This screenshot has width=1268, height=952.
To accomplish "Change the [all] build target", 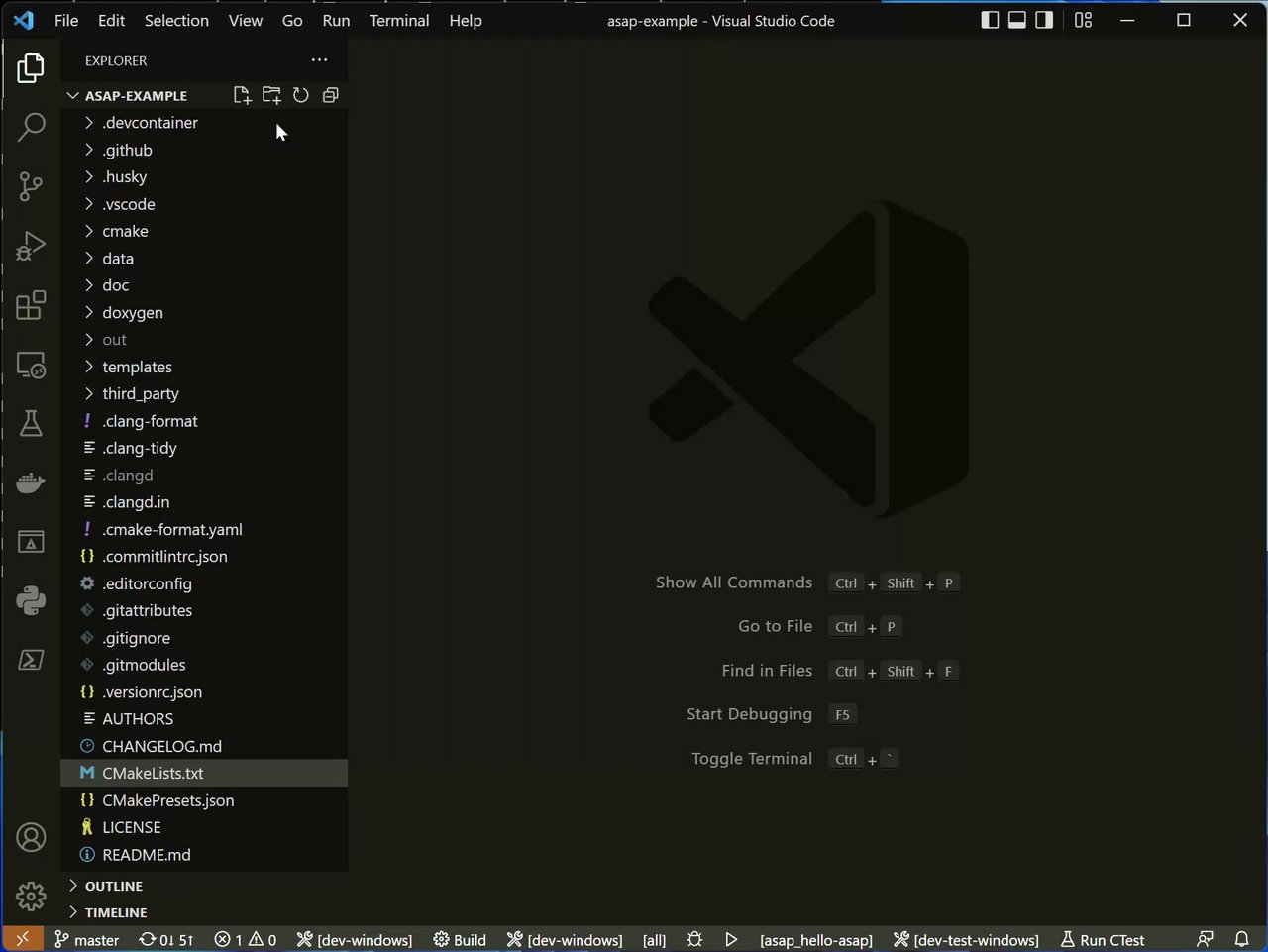I will point(654,939).
